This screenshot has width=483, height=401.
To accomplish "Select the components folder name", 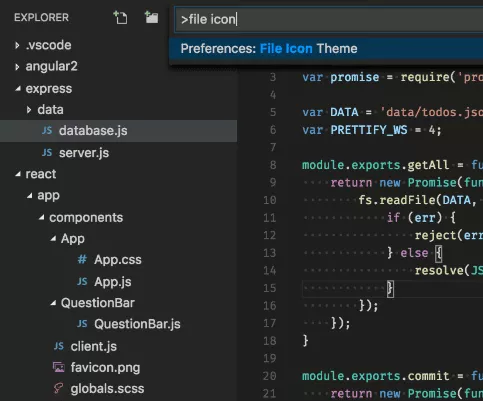I will (86, 218).
